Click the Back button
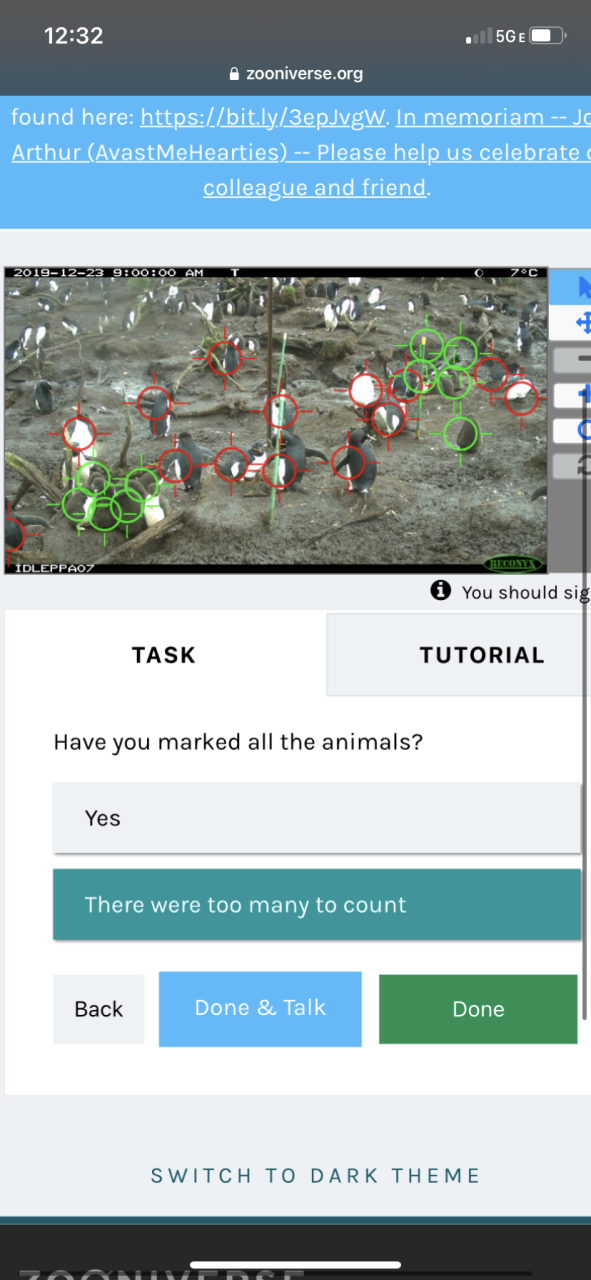 point(99,1009)
